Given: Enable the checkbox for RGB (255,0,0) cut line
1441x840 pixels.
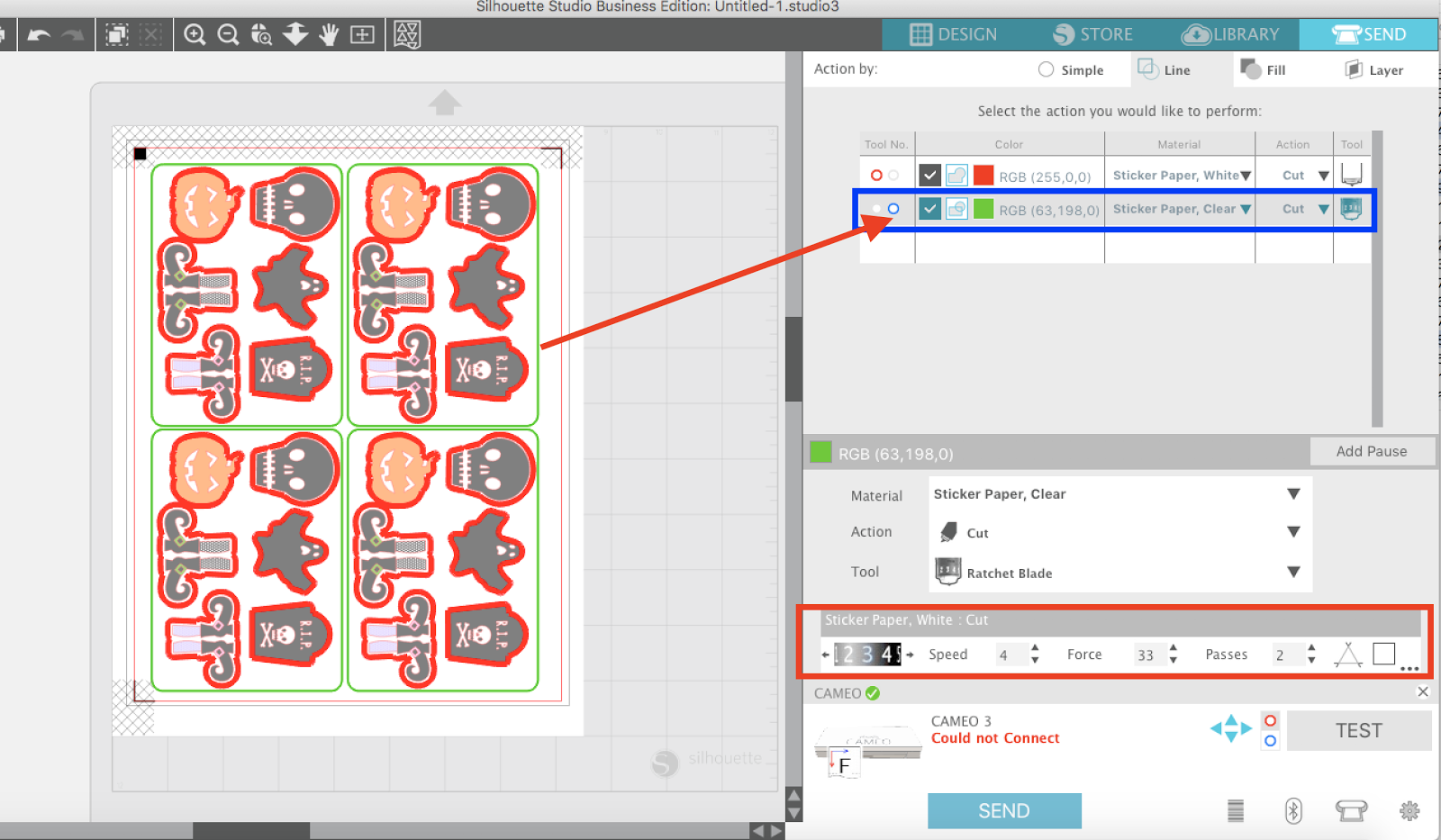Looking at the screenshot, I should [930, 175].
